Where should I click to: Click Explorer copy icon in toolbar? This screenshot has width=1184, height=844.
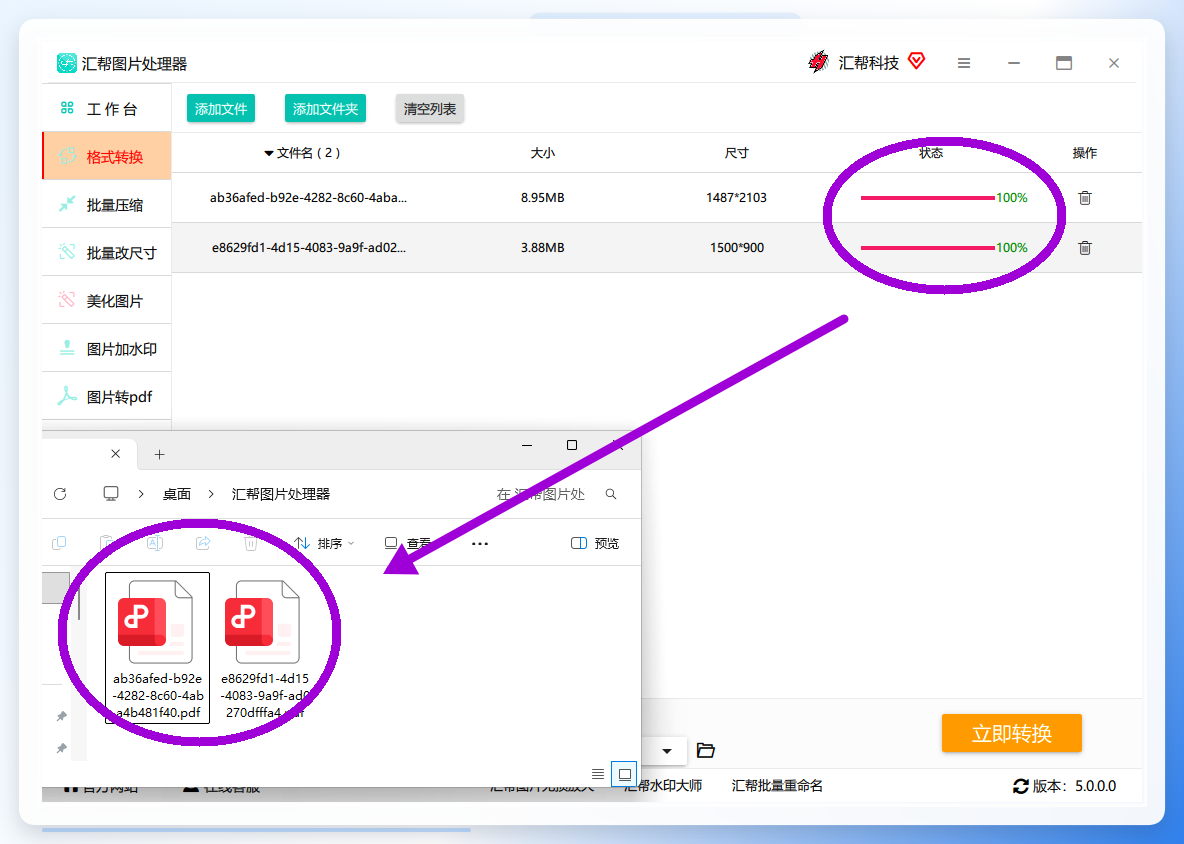(59, 543)
